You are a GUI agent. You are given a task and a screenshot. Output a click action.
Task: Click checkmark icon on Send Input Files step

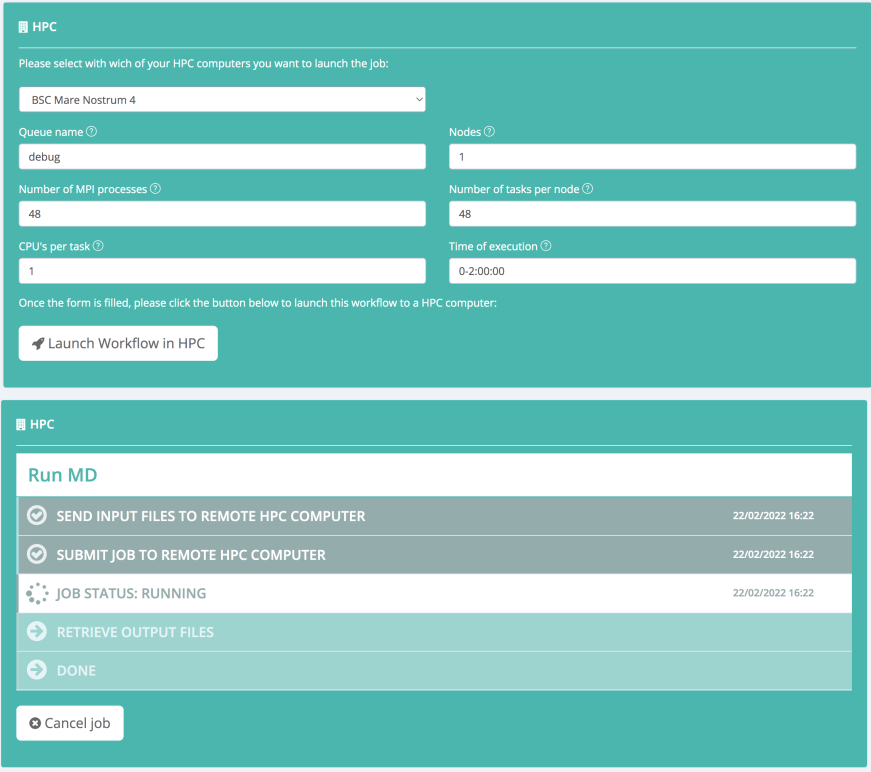[x=37, y=516]
